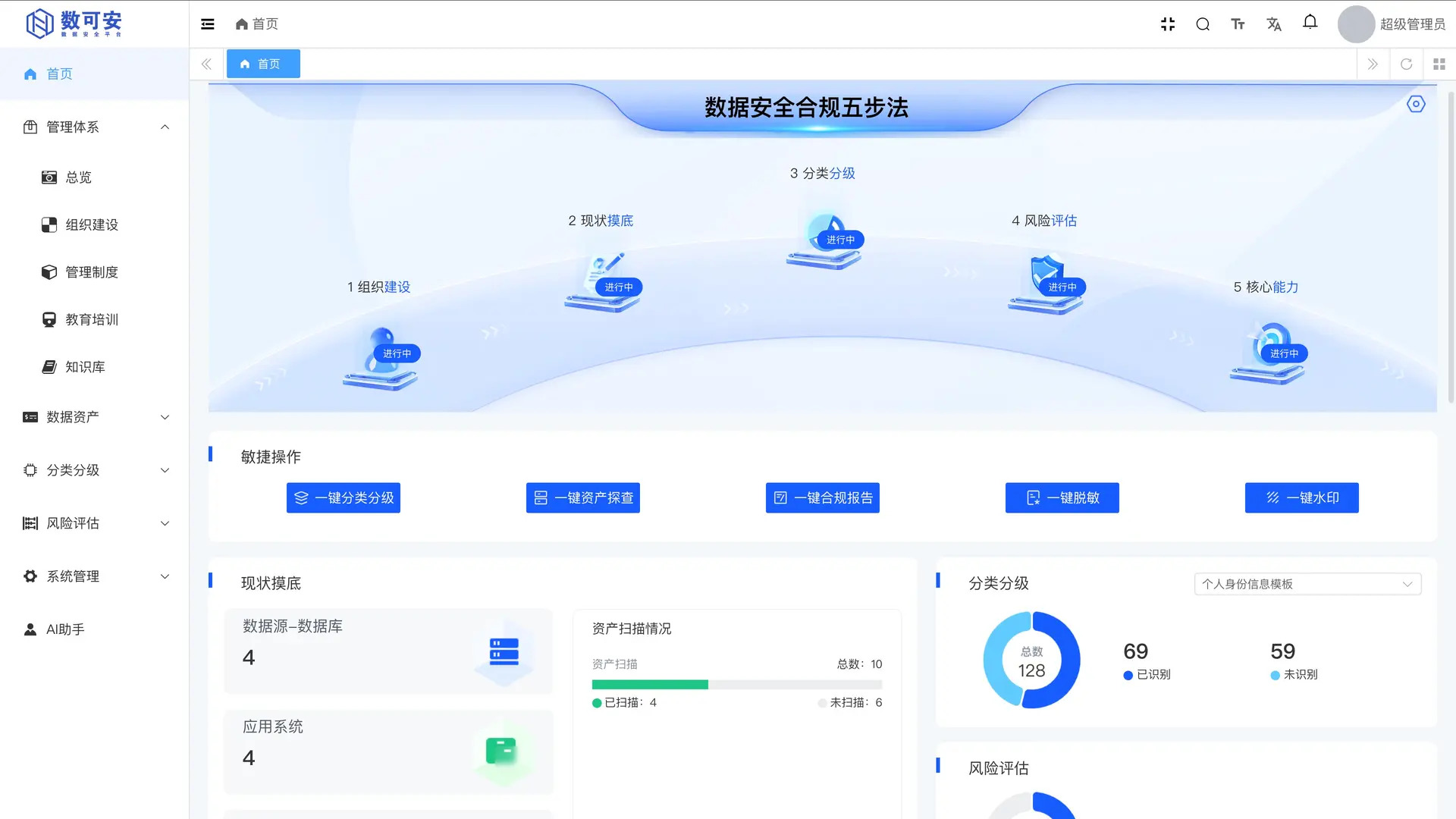Click the 一键资产探查 button

pos(583,498)
